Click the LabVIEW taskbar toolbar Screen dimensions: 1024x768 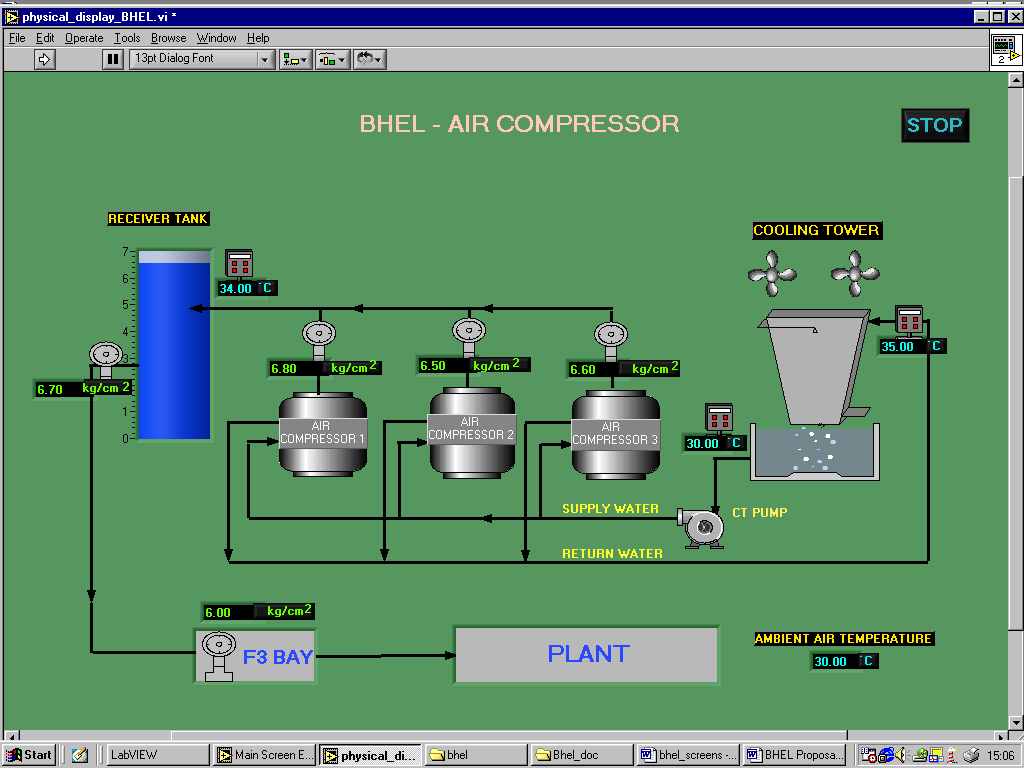pyautogui.click(x=158, y=755)
